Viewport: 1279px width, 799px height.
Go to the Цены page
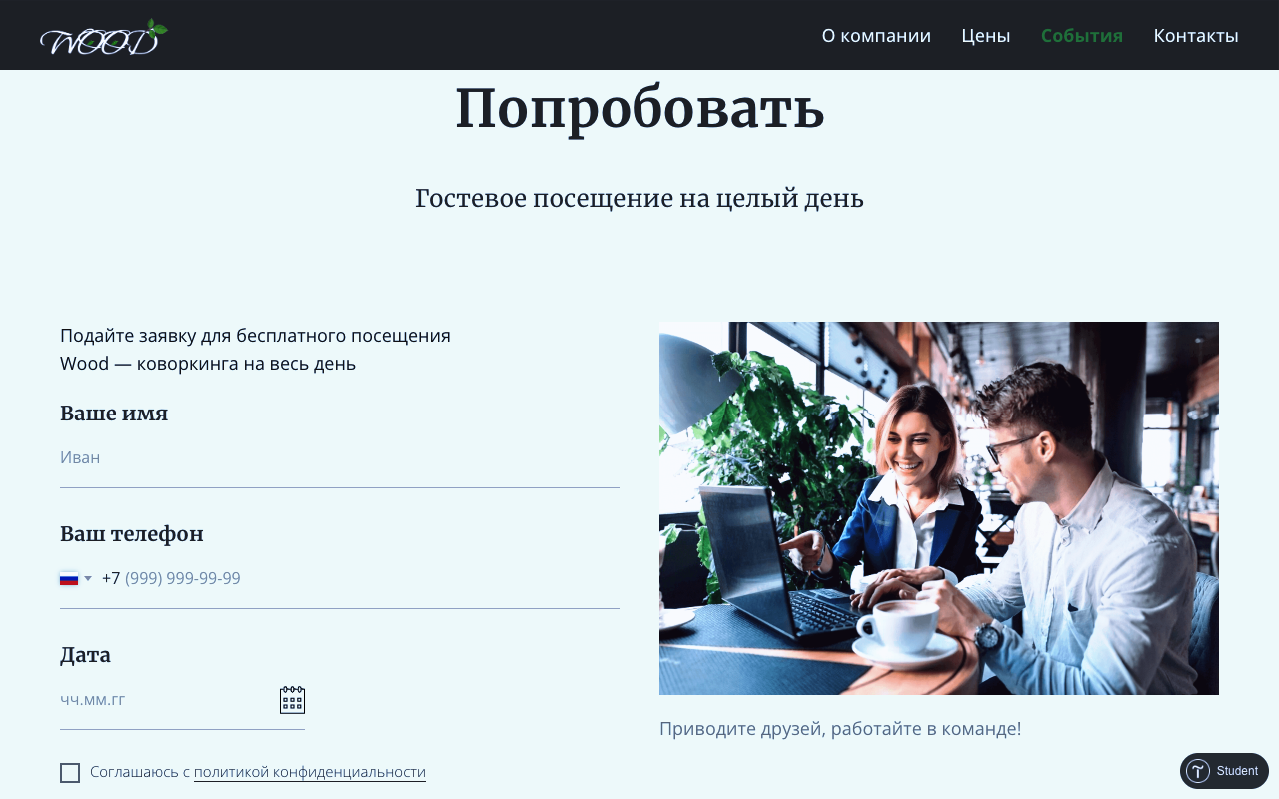point(986,36)
